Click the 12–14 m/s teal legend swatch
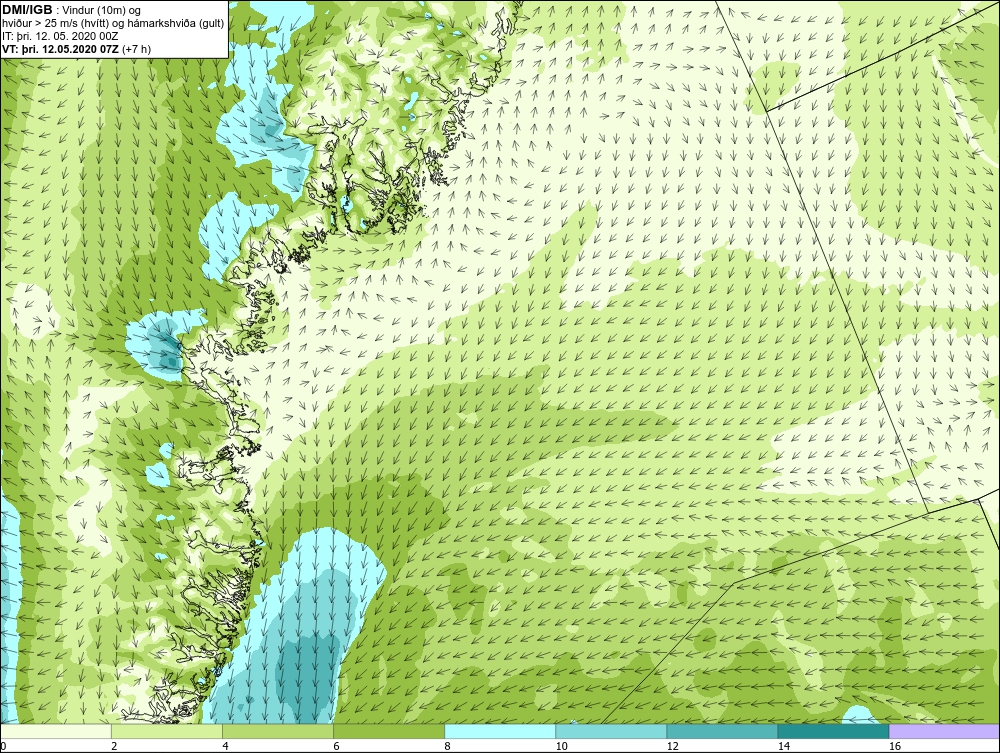Viewport: 1000px width, 753px height. [x=721, y=731]
